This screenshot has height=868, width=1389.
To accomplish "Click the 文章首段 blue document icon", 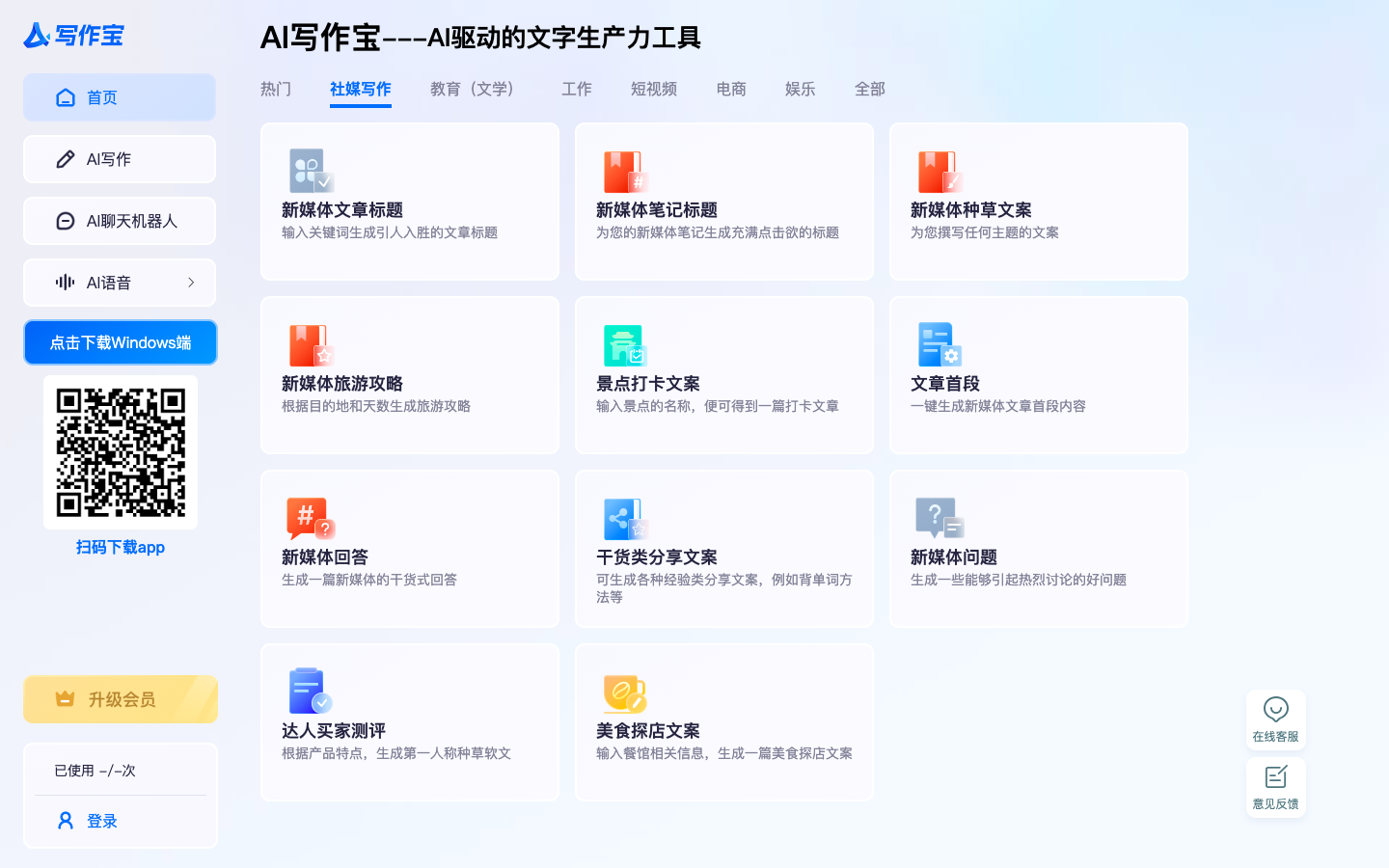I will (x=940, y=345).
